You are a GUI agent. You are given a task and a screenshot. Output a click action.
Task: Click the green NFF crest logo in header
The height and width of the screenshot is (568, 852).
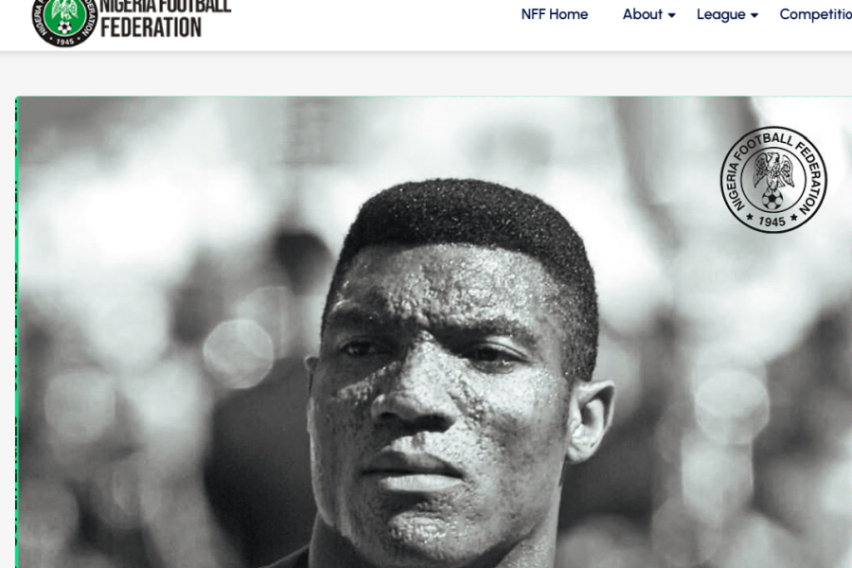[65, 21]
